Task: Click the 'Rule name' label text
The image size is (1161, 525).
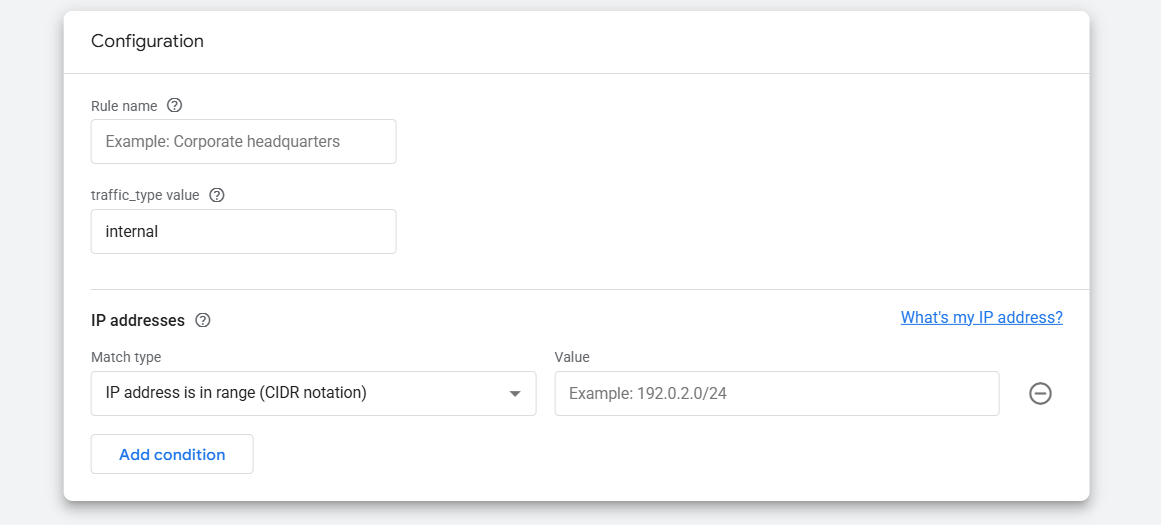Action: pyautogui.click(x=124, y=105)
